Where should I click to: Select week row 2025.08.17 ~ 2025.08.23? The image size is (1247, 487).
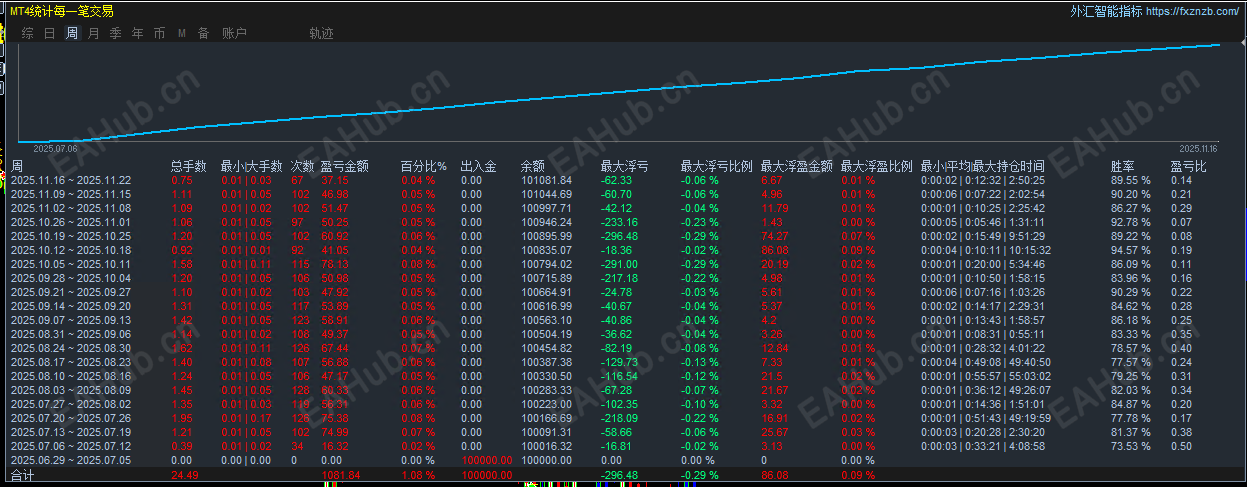coord(71,362)
